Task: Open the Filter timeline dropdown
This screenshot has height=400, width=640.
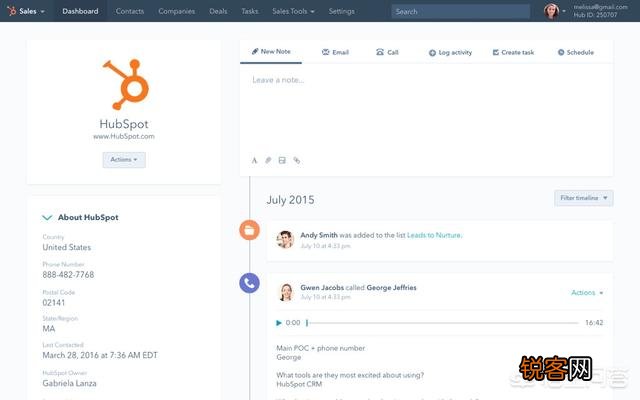Action: tap(584, 198)
